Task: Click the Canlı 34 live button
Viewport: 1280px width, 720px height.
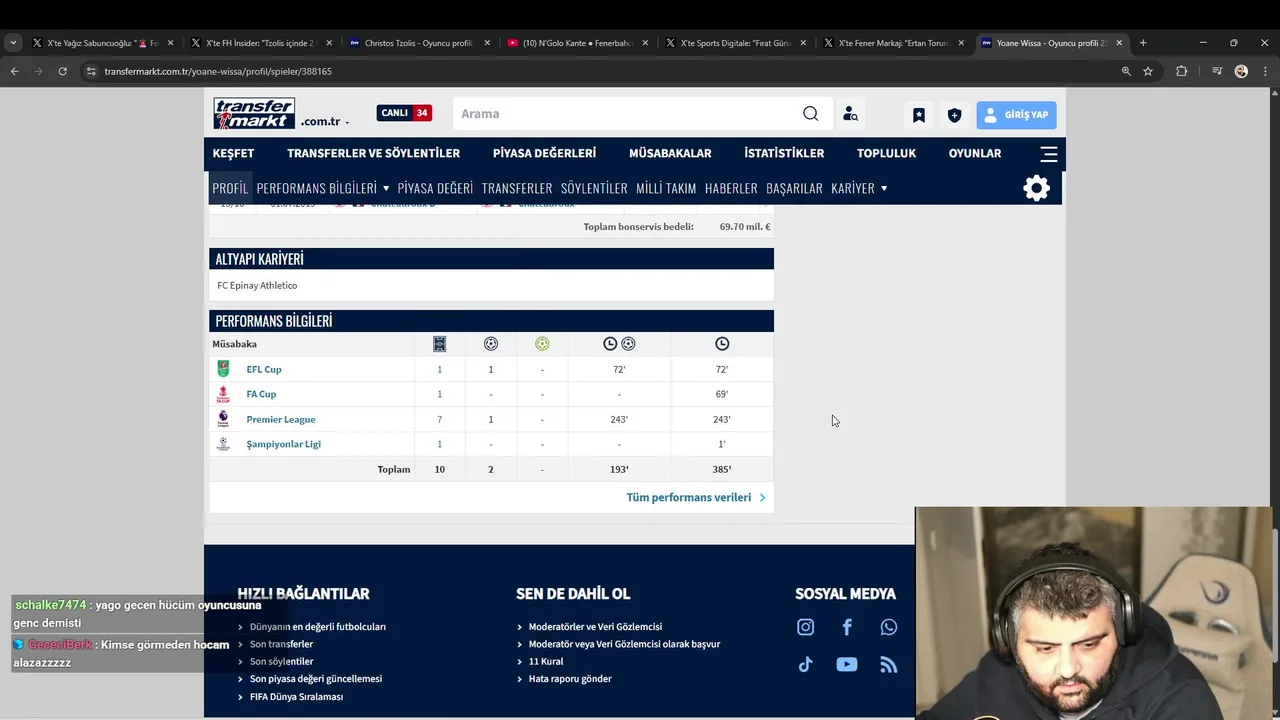Action: click(x=404, y=113)
